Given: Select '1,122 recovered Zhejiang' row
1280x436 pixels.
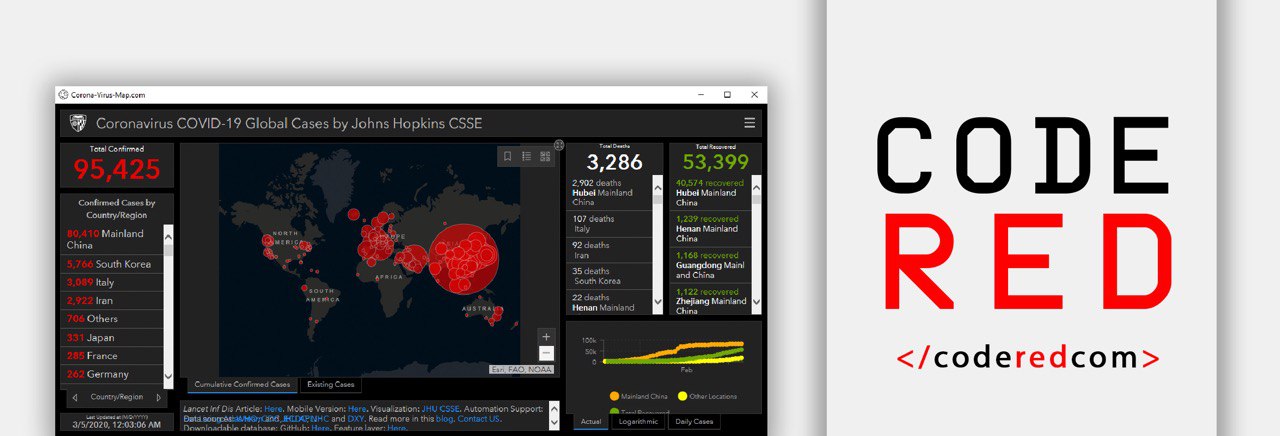Looking at the screenshot, I should [711, 299].
